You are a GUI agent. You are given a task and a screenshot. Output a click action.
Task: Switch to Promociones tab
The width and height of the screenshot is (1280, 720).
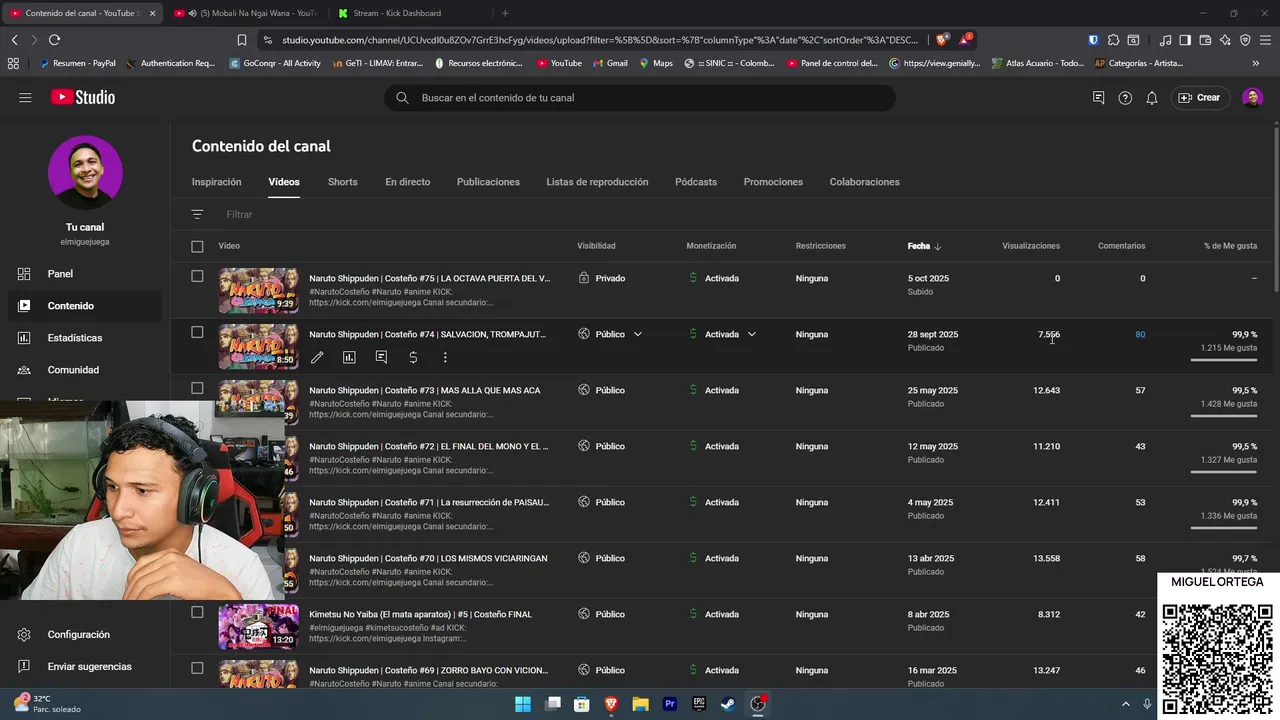click(x=773, y=182)
